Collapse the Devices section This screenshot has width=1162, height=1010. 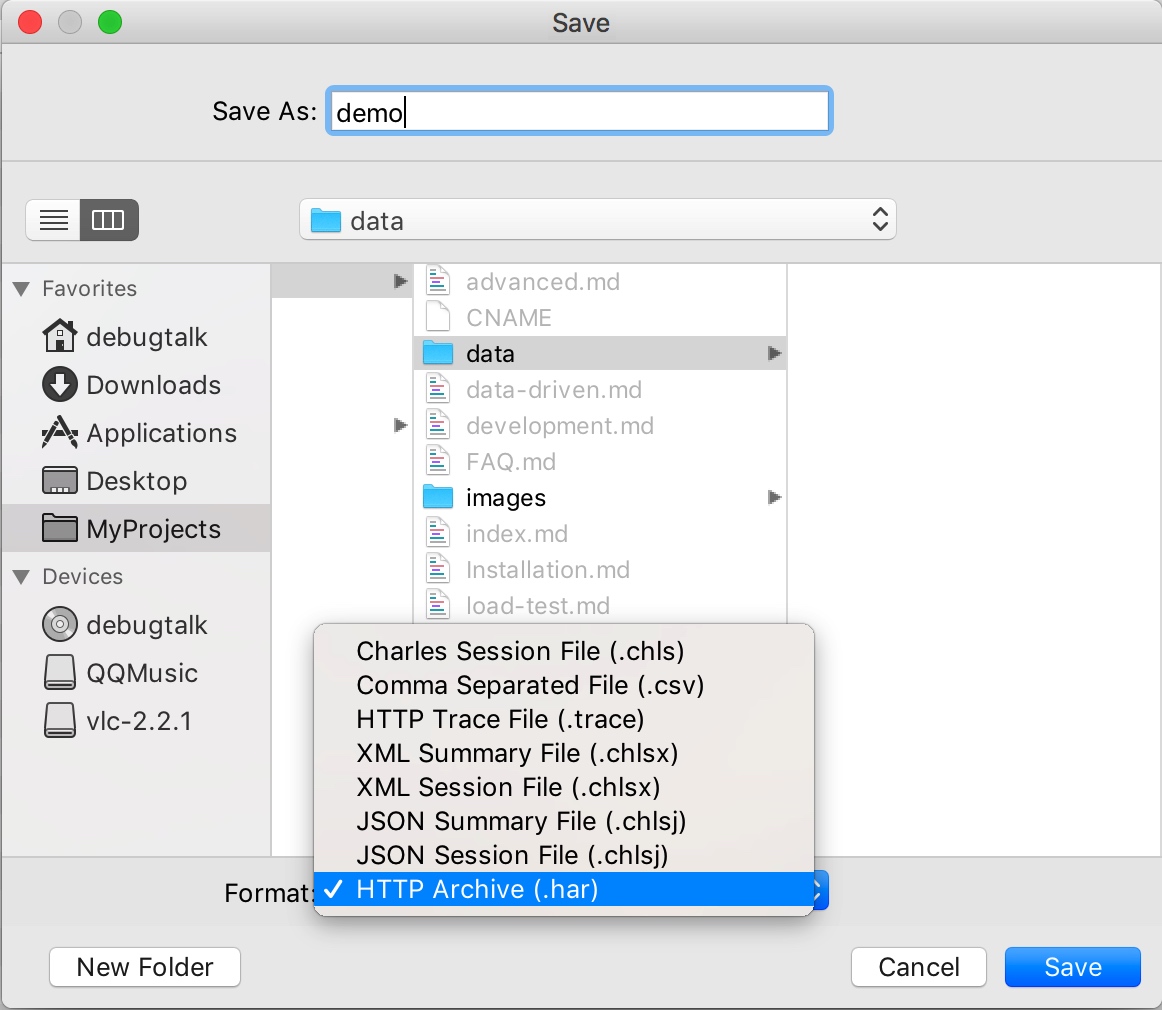[x=21, y=577]
